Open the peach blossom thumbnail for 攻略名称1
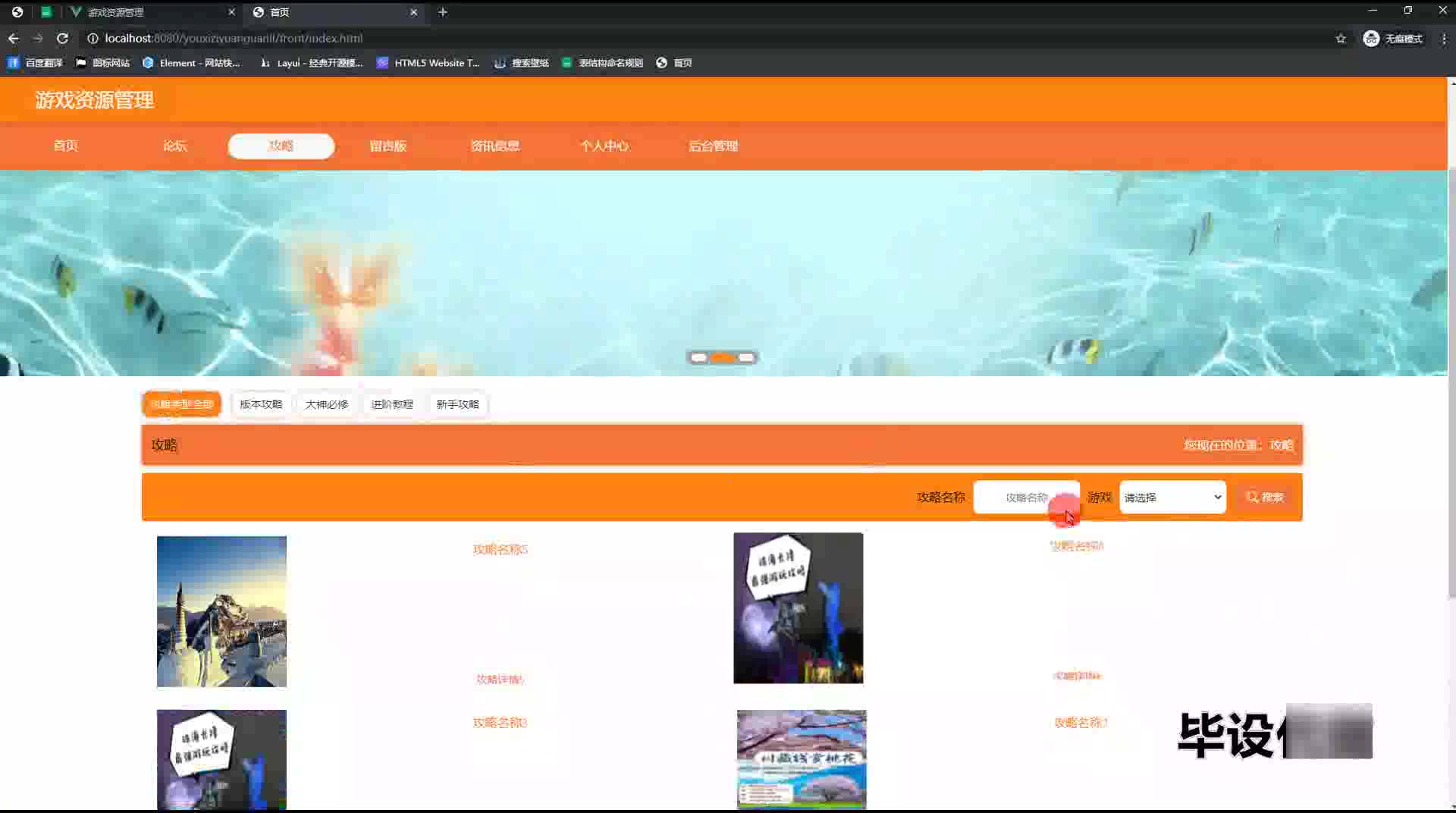Image resolution: width=1456 pixels, height=813 pixels. point(802,760)
